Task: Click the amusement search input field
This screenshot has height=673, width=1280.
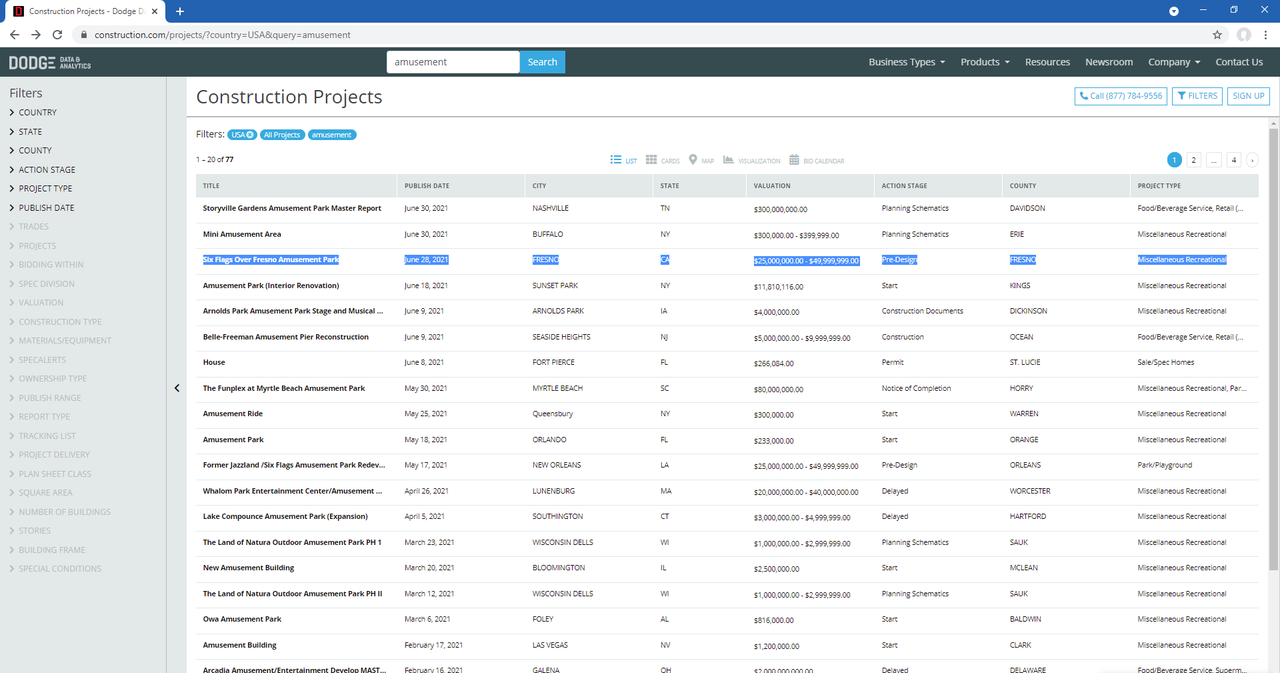Action: pos(453,62)
